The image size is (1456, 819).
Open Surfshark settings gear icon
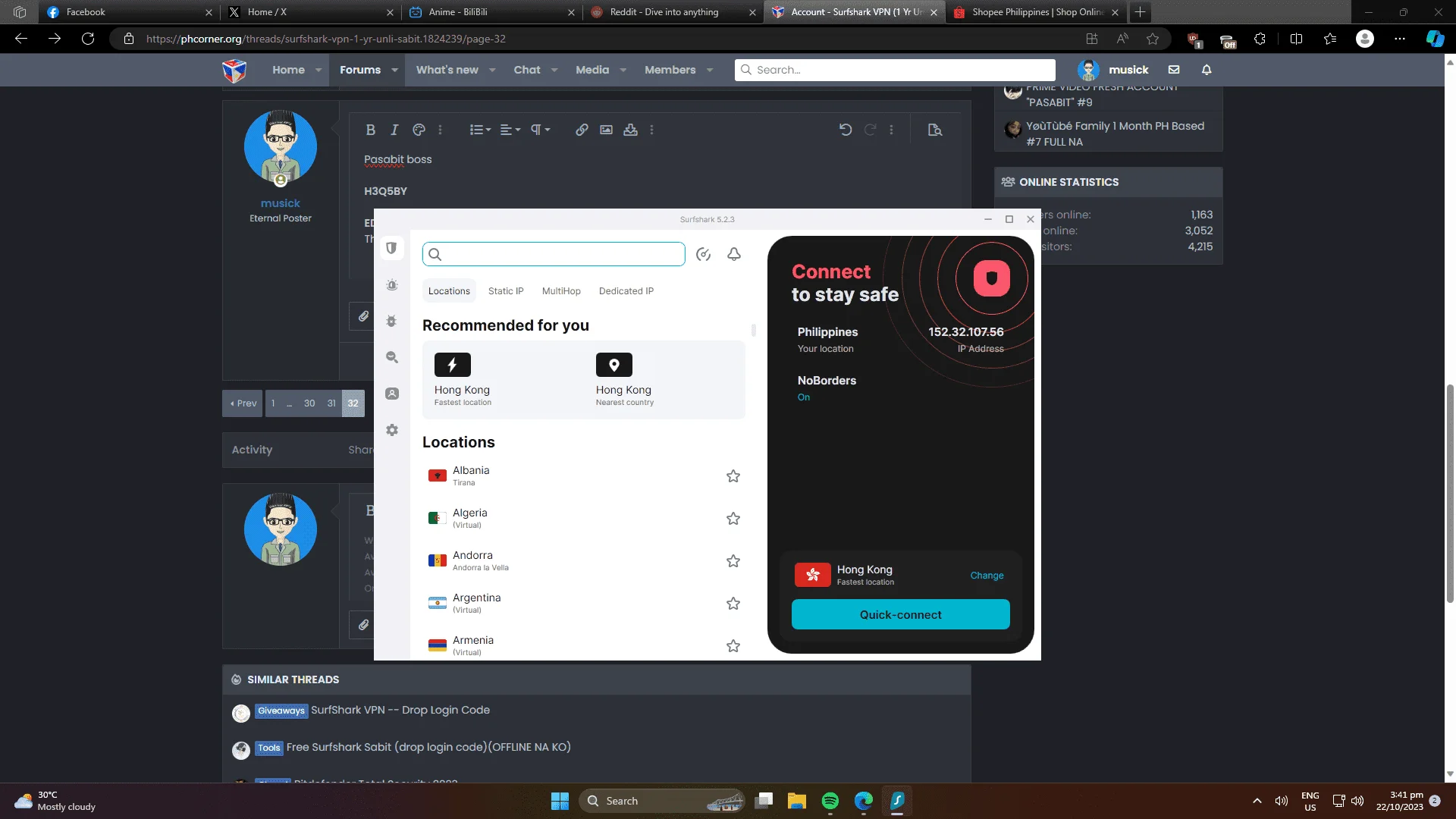[391, 430]
